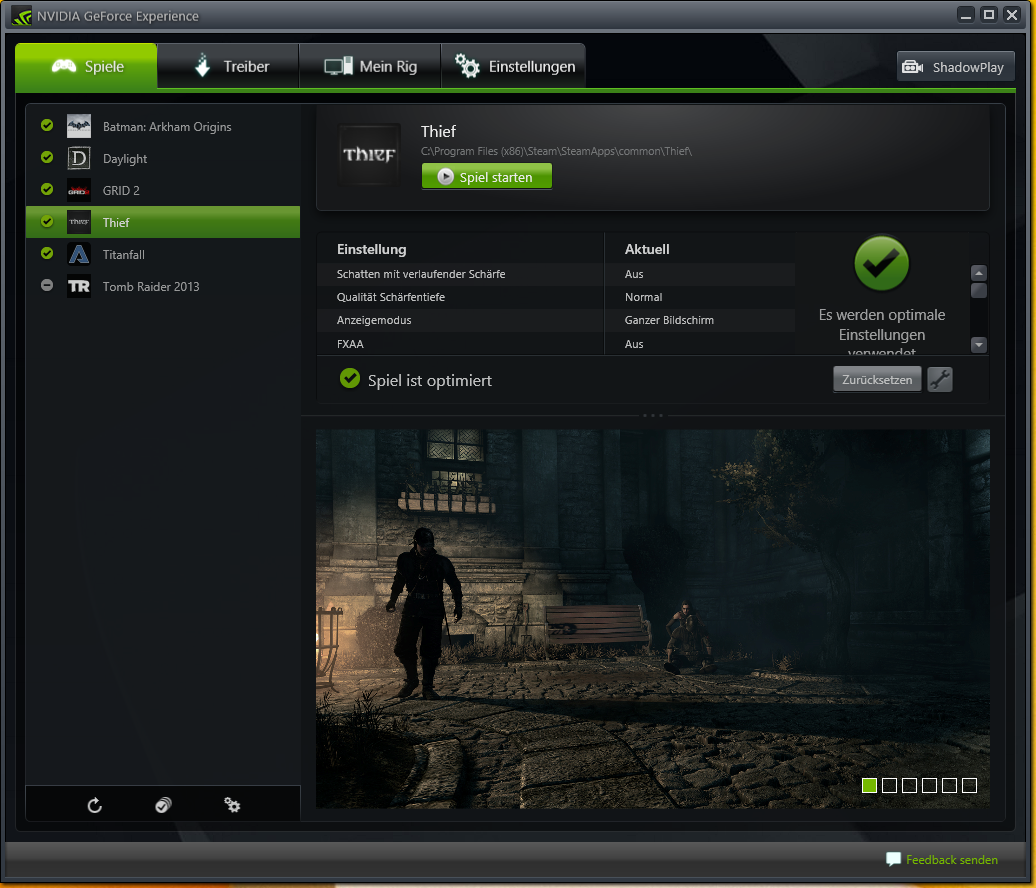Viewport: 1036px width, 888px height.
Task: Show first screenshot with green indicator square
Action: pos(870,785)
